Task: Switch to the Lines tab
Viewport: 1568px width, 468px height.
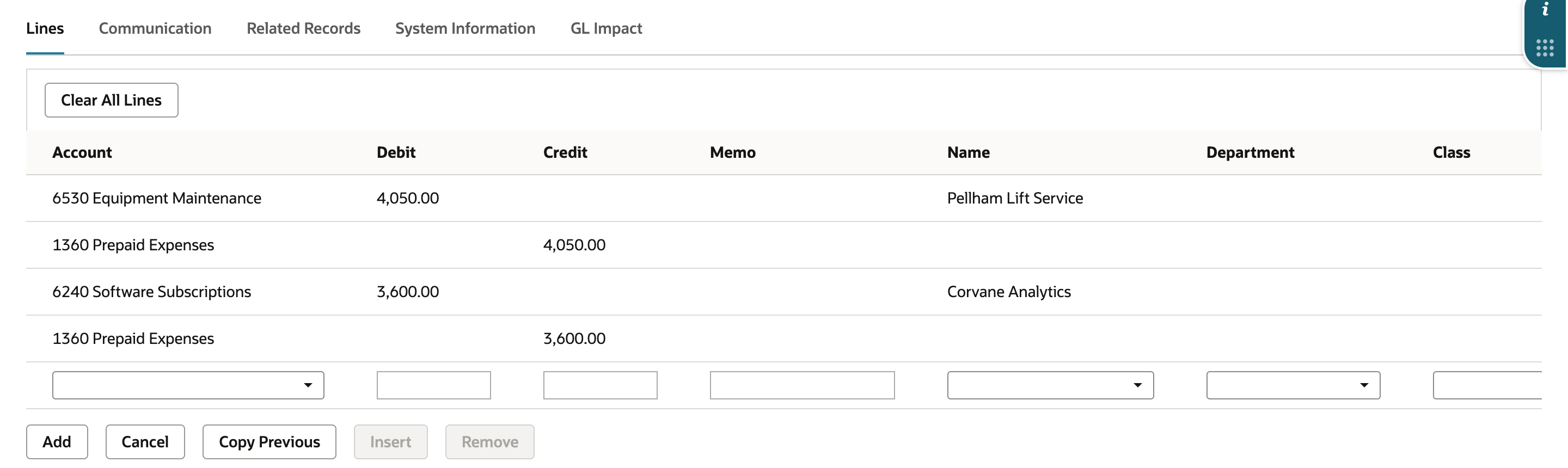Action: point(45,29)
